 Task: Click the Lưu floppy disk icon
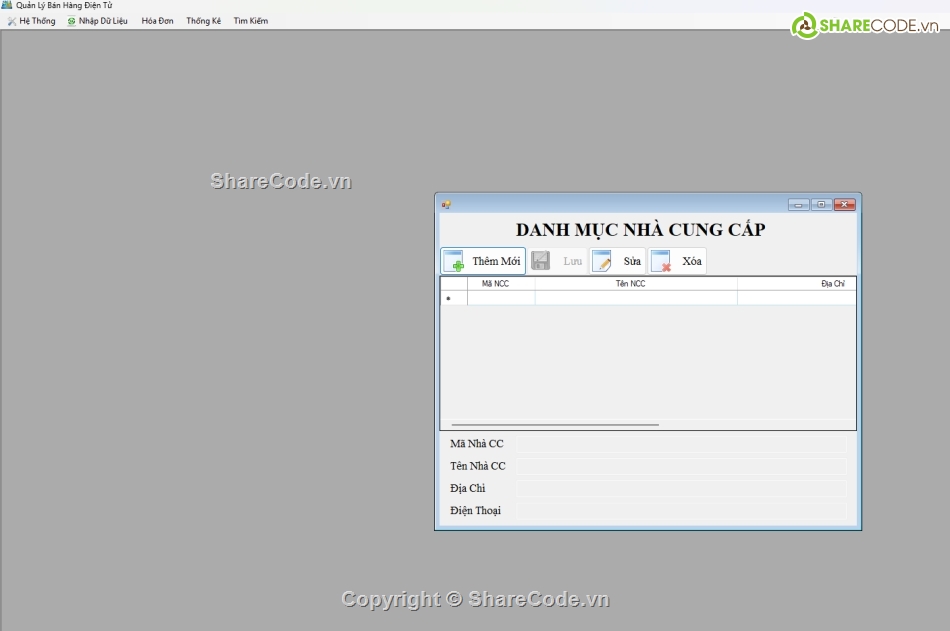click(x=541, y=261)
